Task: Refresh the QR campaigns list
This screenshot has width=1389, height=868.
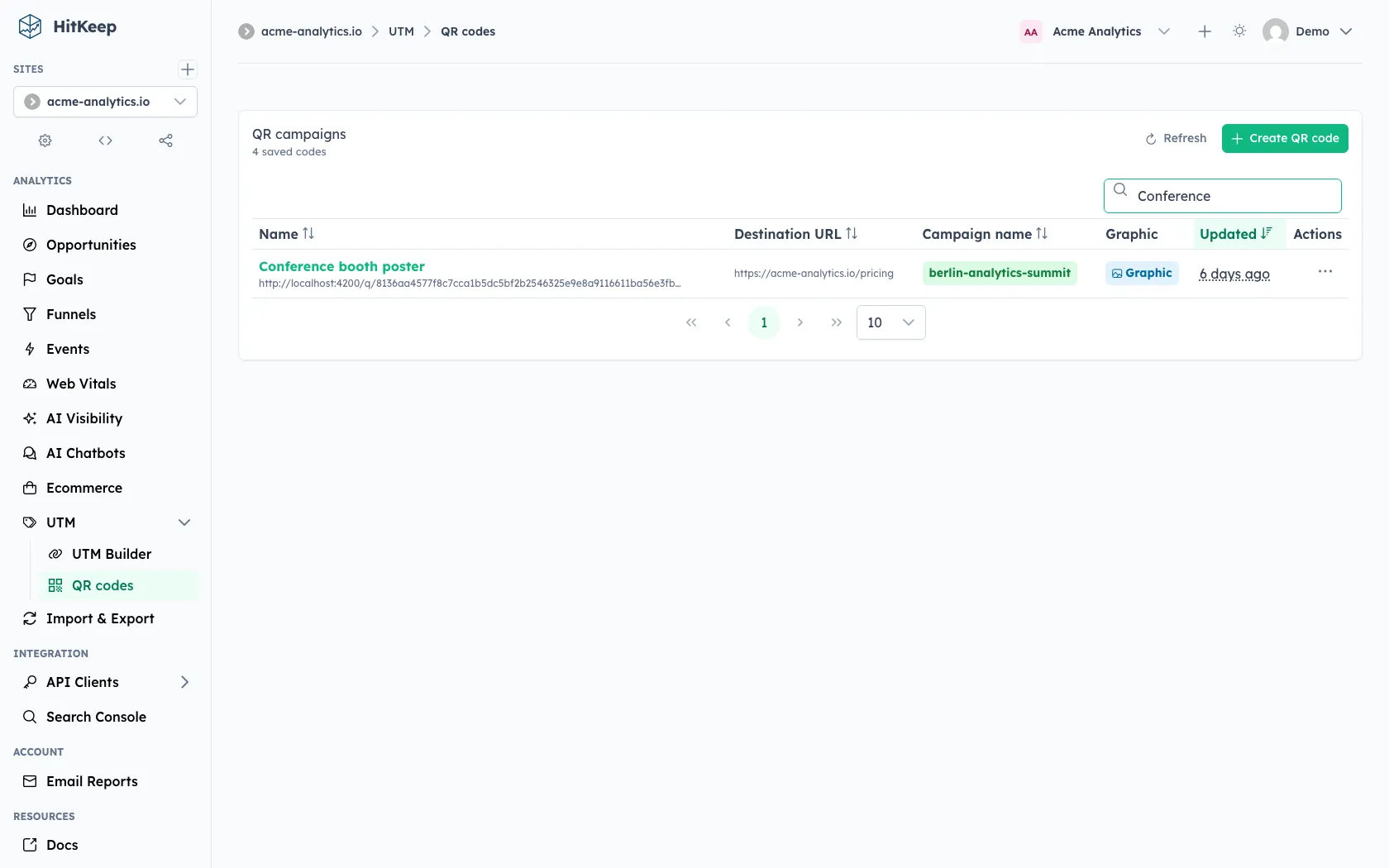Action: [x=1176, y=138]
